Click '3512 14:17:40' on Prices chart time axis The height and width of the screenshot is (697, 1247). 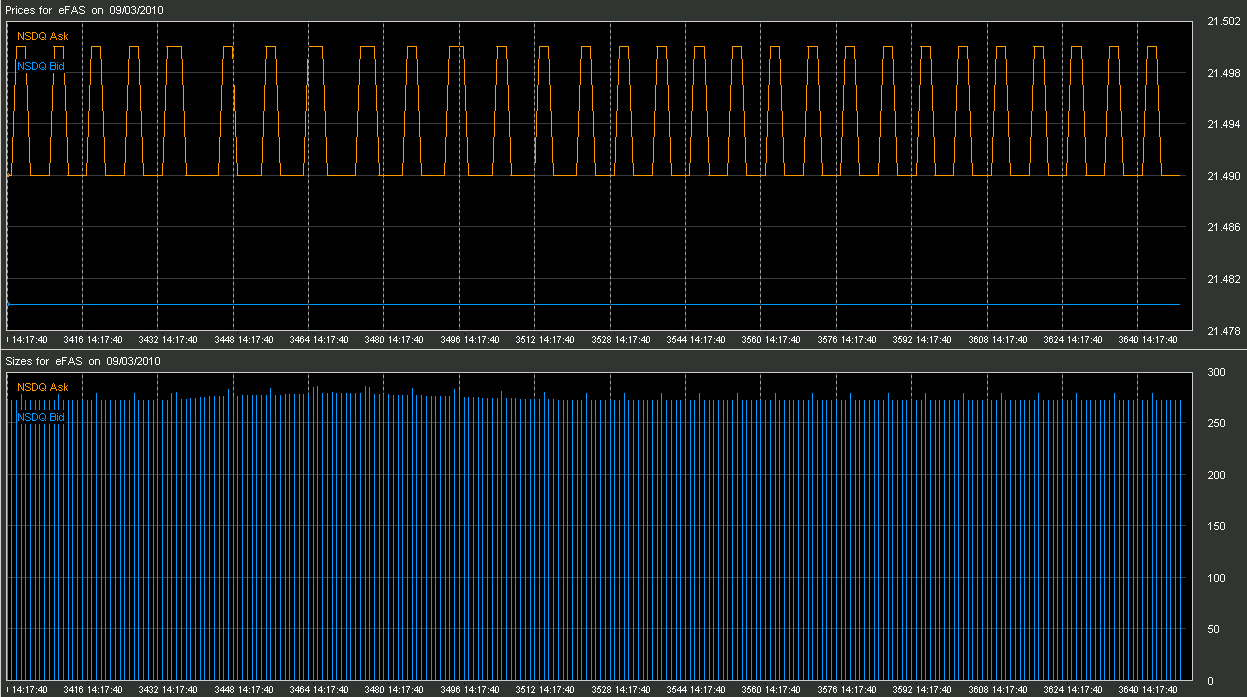pyautogui.click(x=545, y=340)
